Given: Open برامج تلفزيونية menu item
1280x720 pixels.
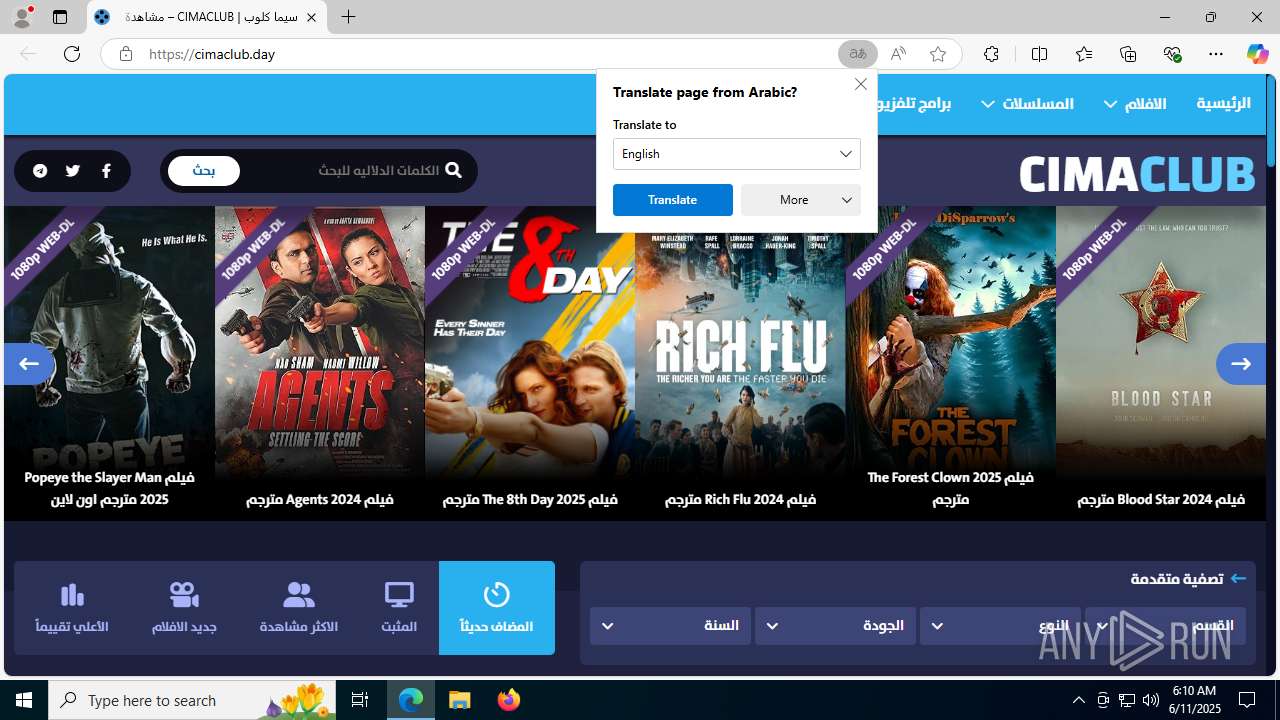Looking at the screenshot, I should point(914,103).
